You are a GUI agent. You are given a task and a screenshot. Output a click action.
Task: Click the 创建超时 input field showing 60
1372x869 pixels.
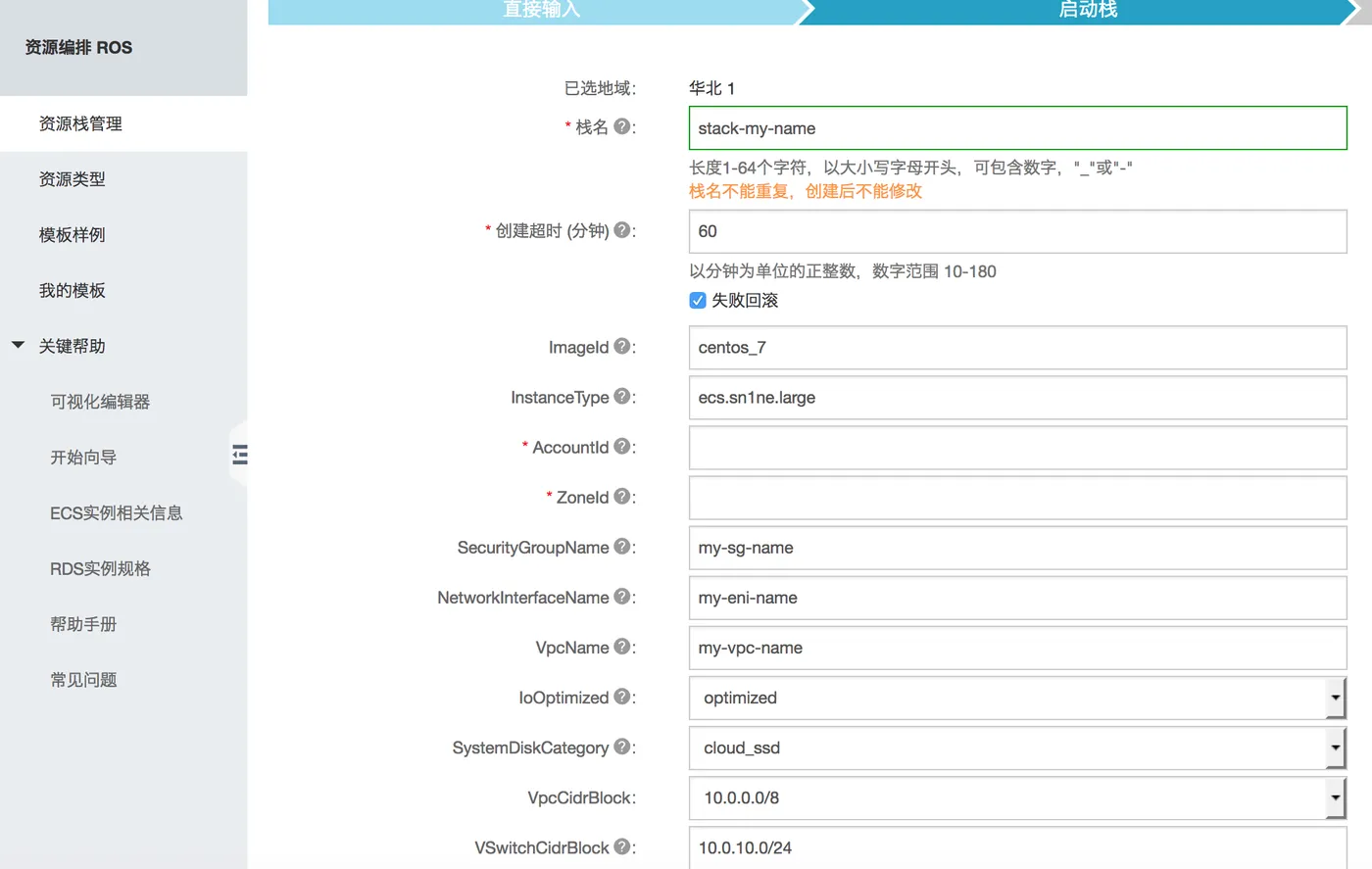coord(1017,231)
